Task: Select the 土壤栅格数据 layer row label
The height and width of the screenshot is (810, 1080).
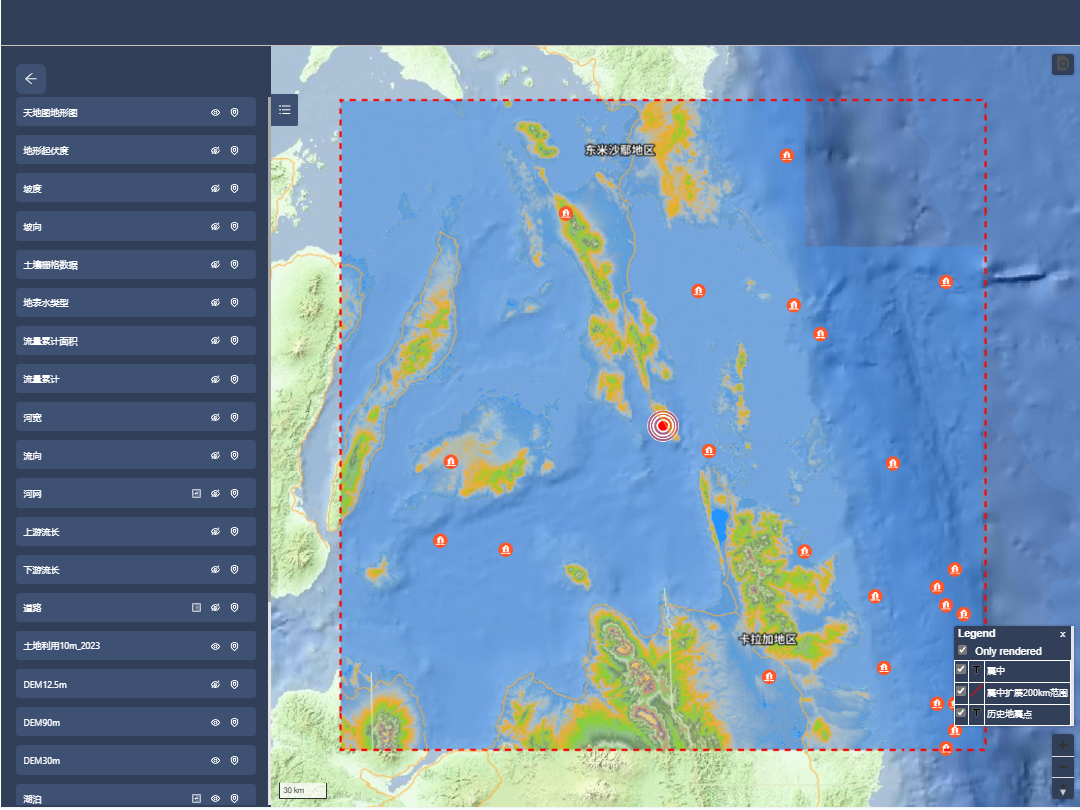Action: click(50, 264)
